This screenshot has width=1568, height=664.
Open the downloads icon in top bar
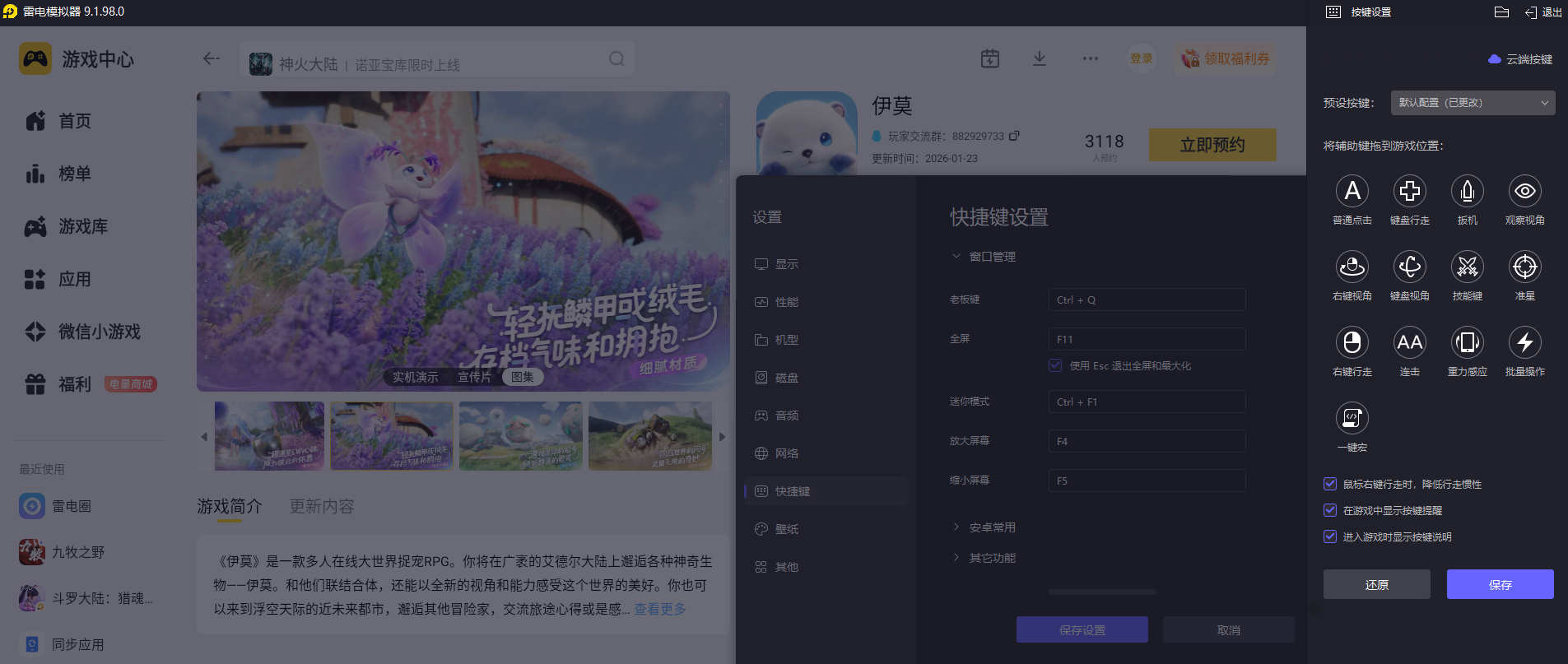(x=1040, y=58)
